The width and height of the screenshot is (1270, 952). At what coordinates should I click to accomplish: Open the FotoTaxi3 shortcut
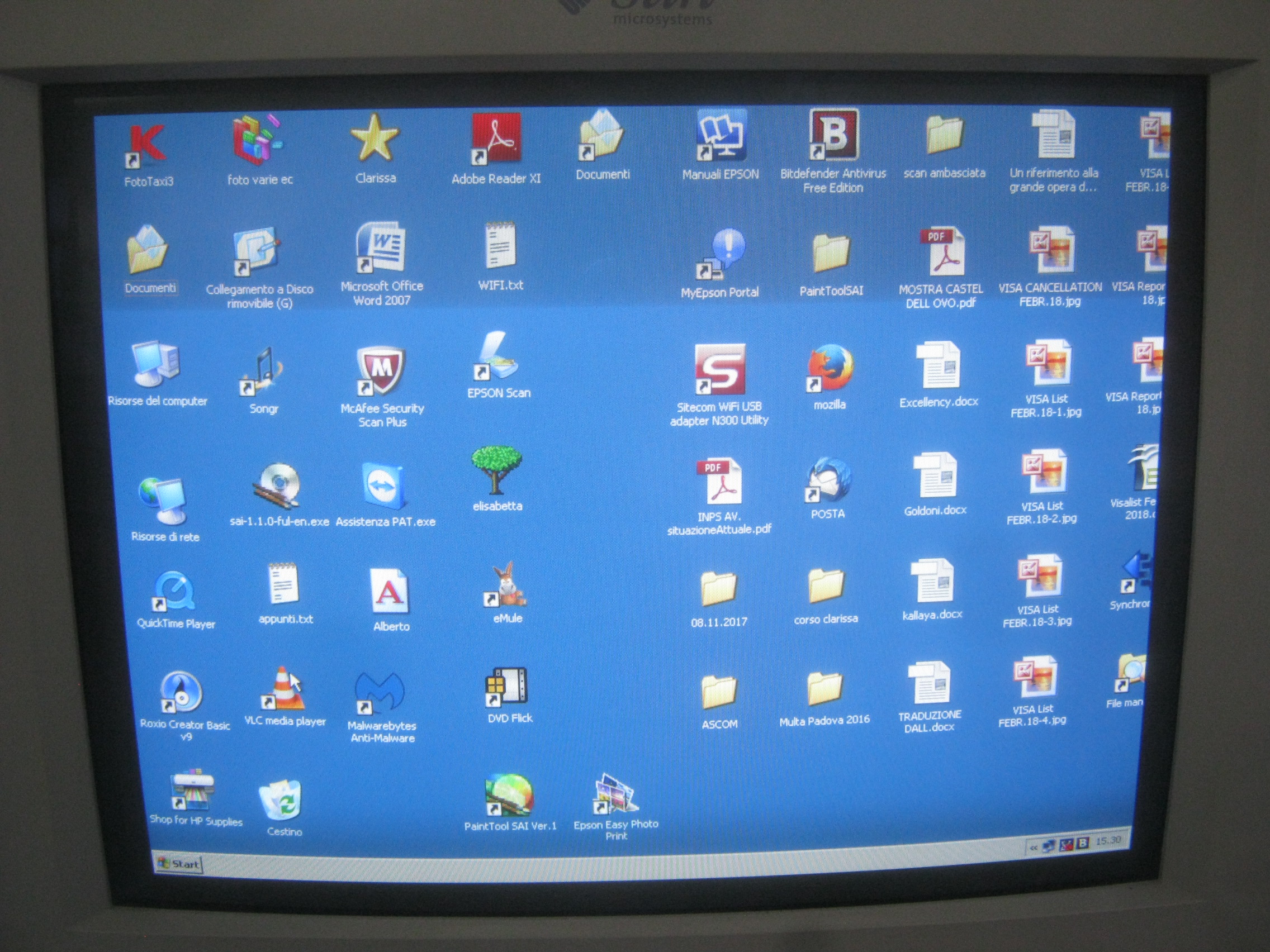[148, 146]
